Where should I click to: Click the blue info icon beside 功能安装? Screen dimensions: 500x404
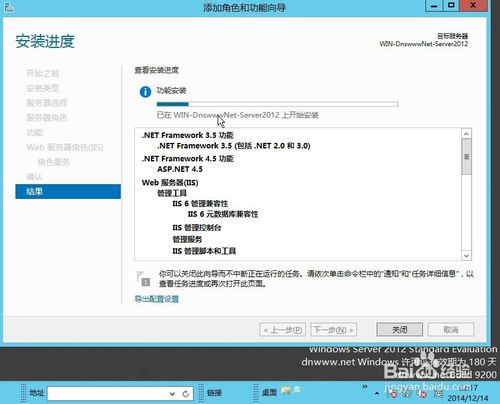tap(145, 92)
